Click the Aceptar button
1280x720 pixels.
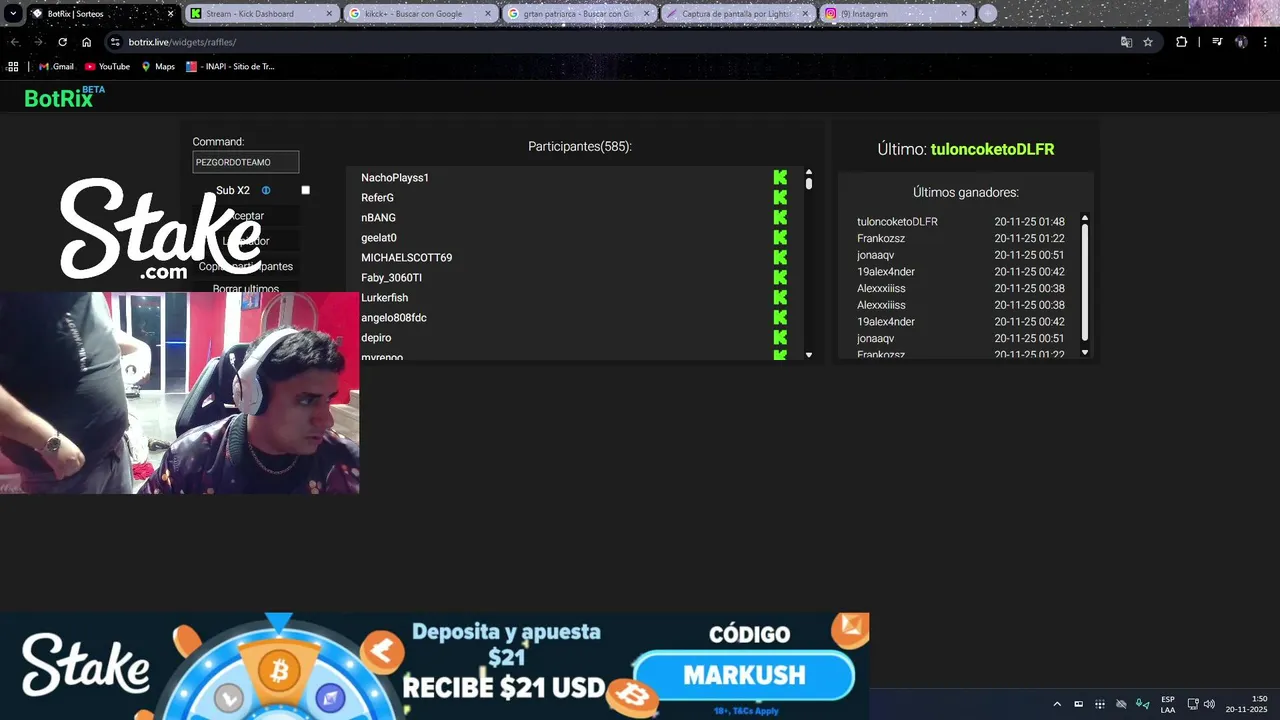[245, 216]
